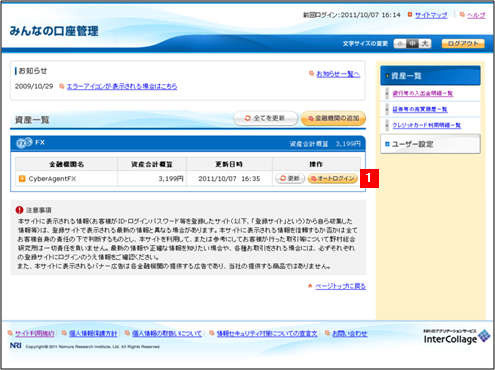Image resolution: width=495 pixels, height=370 pixels.
Task: Open the ヘルプ link
Action: [476, 15]
